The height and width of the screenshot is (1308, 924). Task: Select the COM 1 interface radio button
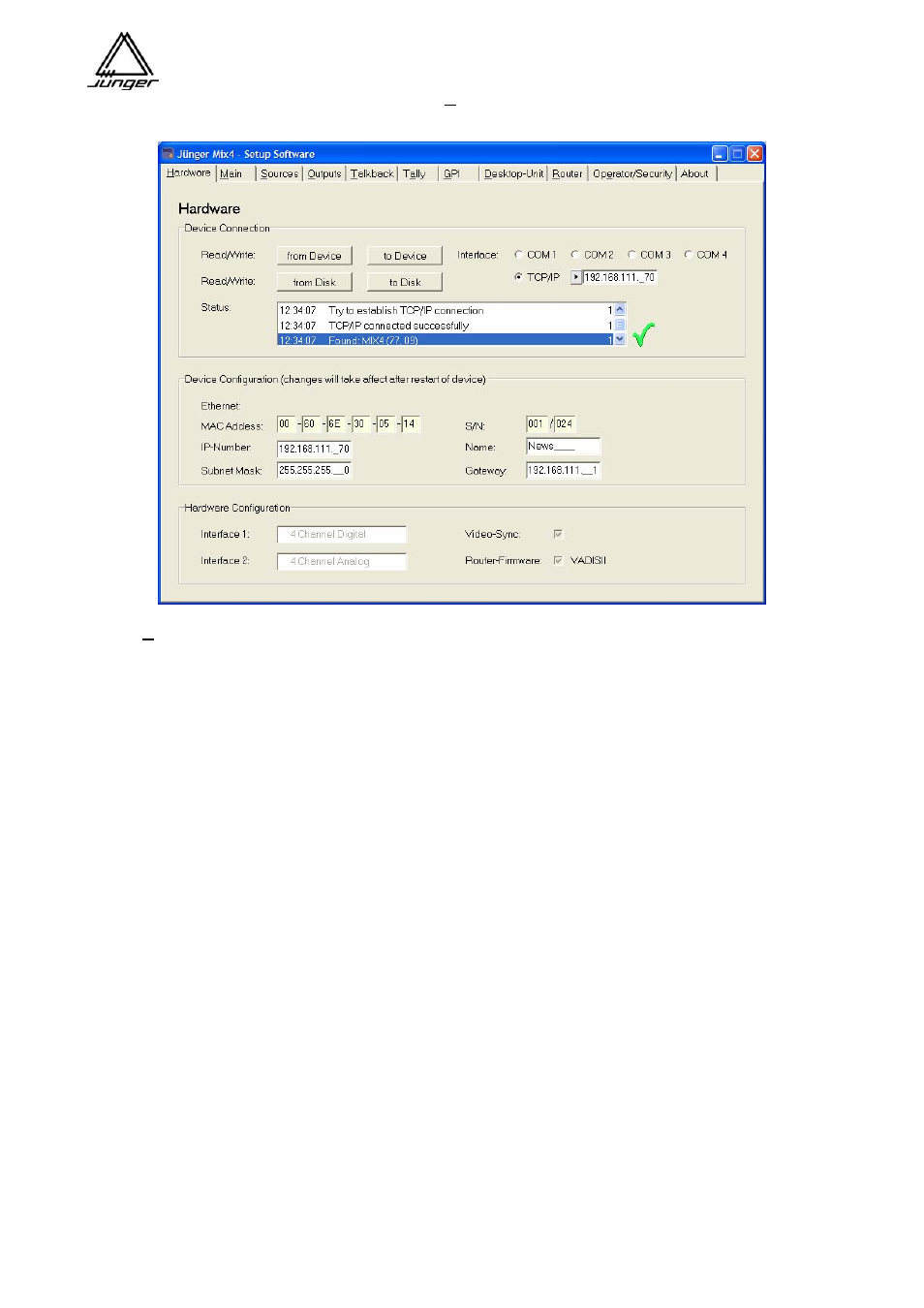click(518, 255)
